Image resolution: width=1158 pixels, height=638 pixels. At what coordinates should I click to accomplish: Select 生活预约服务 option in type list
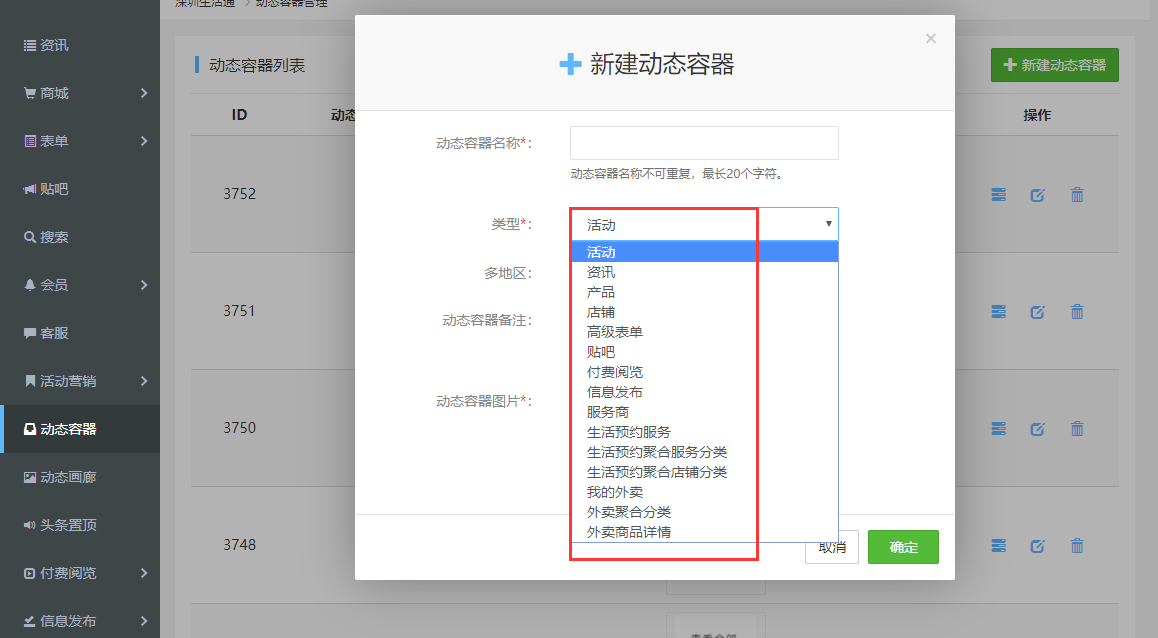tap(629, 432)
